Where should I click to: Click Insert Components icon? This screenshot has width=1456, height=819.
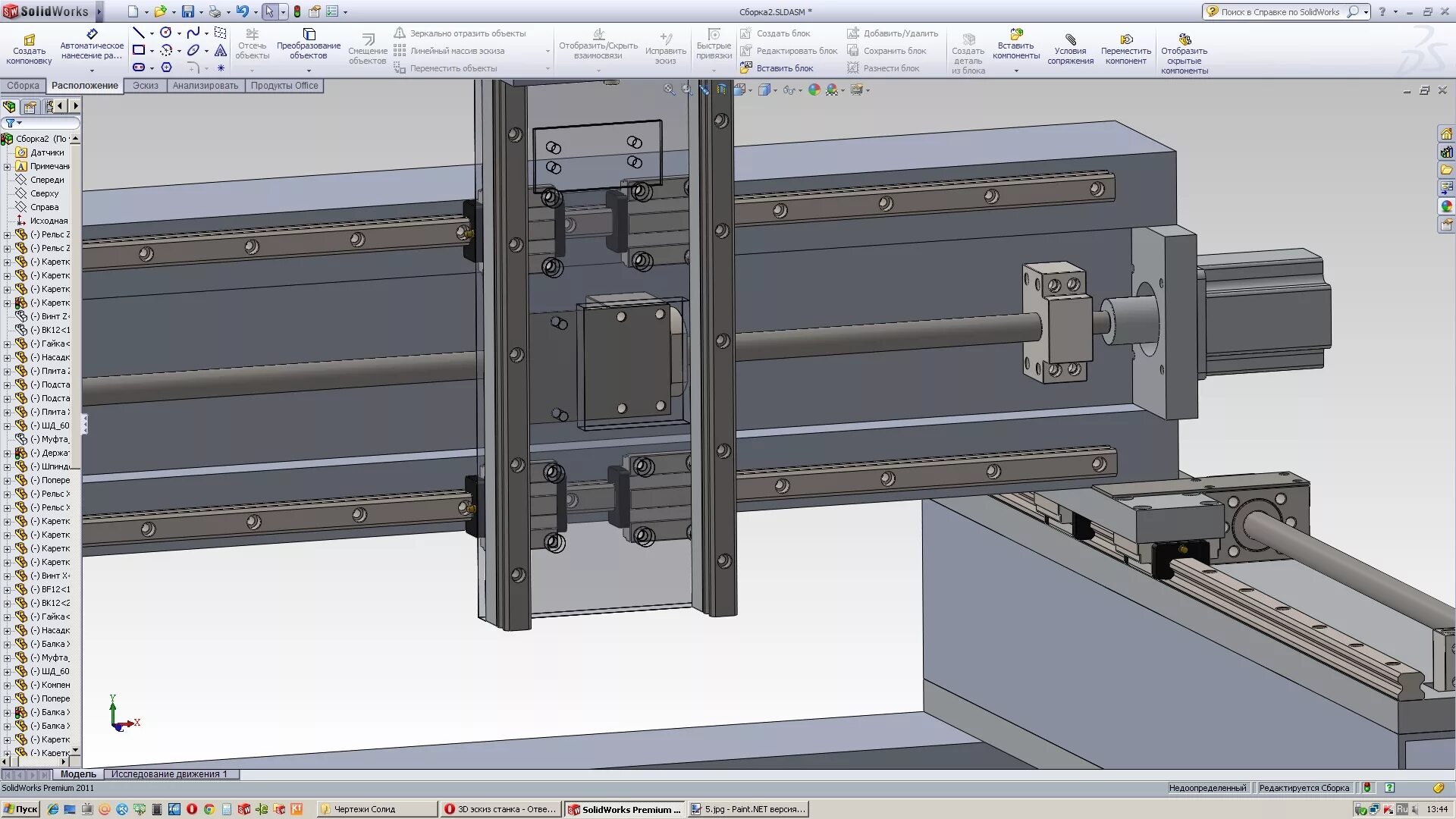click(1016, 36)
